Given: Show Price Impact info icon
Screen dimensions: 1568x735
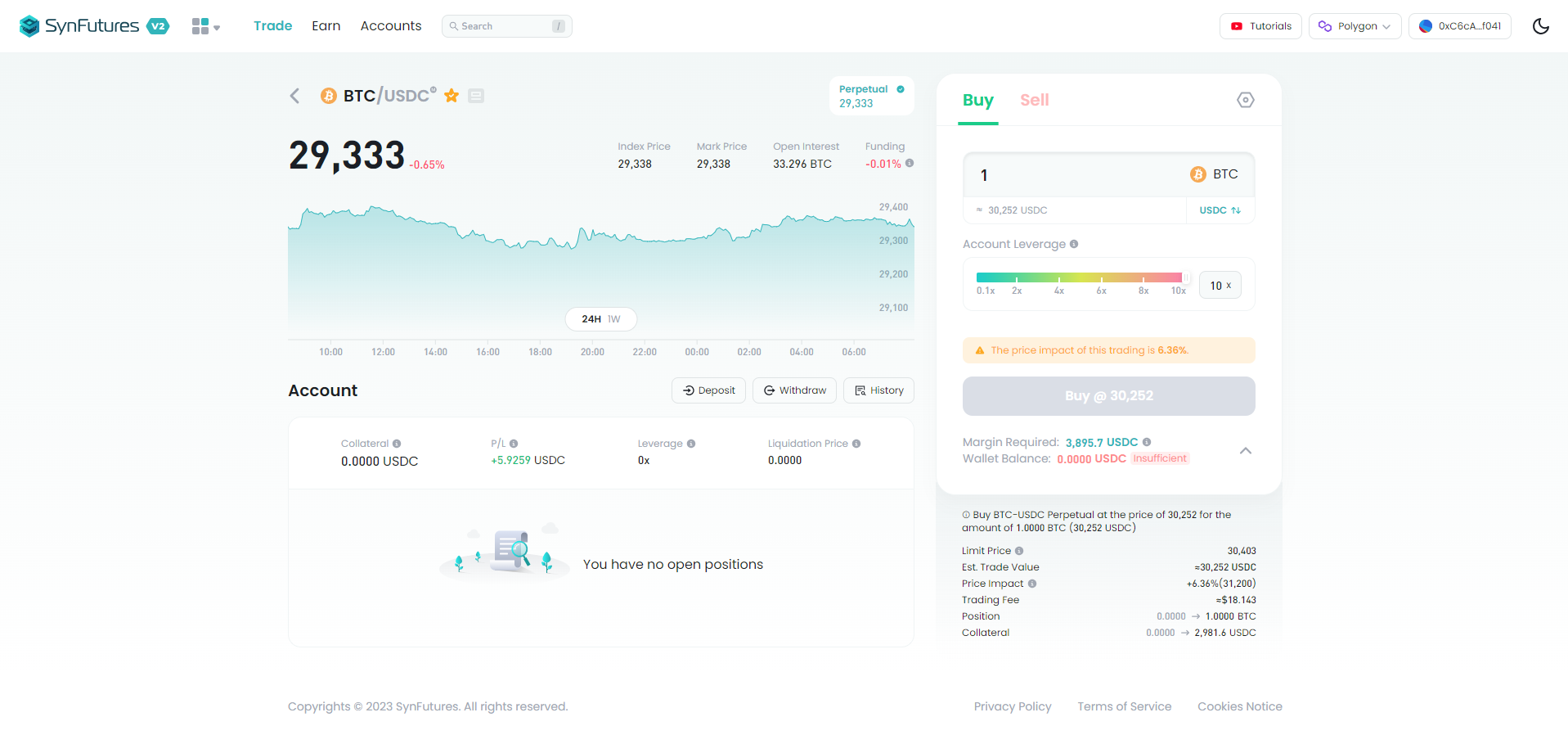Looking at the screenshot, I should coord(1032,584).
